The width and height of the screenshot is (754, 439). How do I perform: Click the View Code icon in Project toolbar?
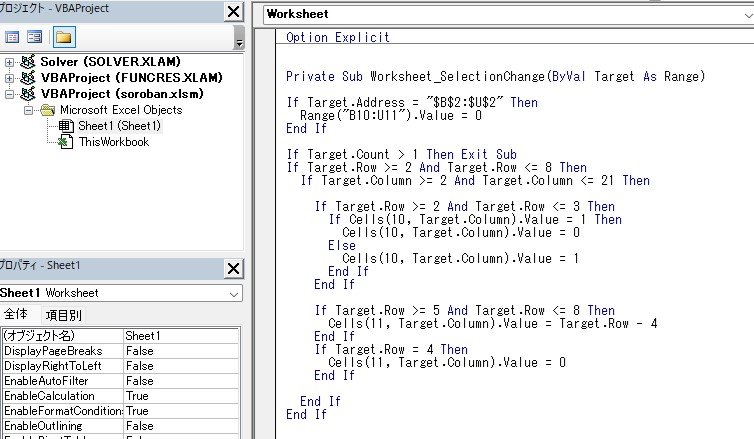coord(12,37)
